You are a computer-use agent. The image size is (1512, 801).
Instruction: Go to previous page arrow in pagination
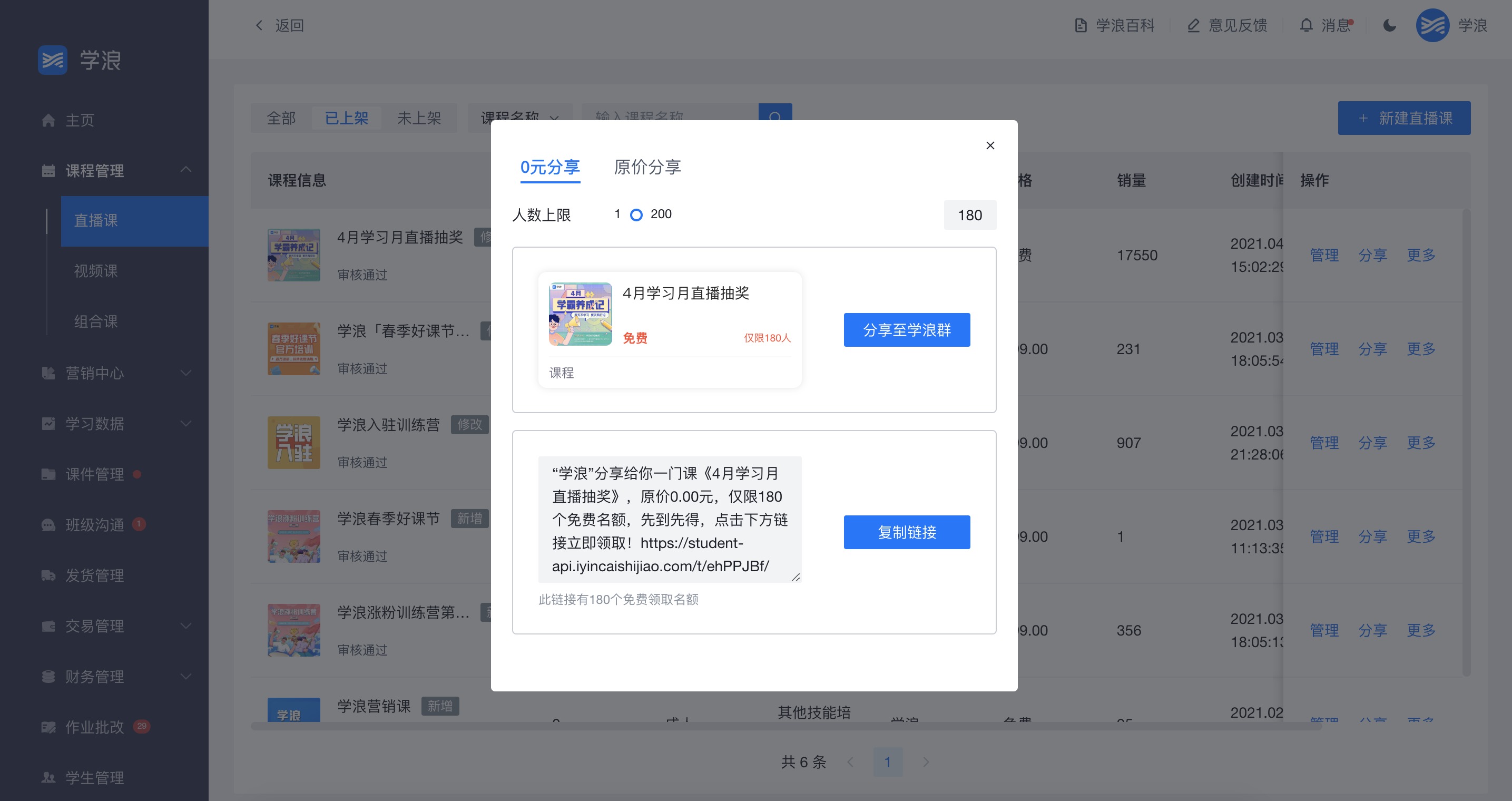850,761
